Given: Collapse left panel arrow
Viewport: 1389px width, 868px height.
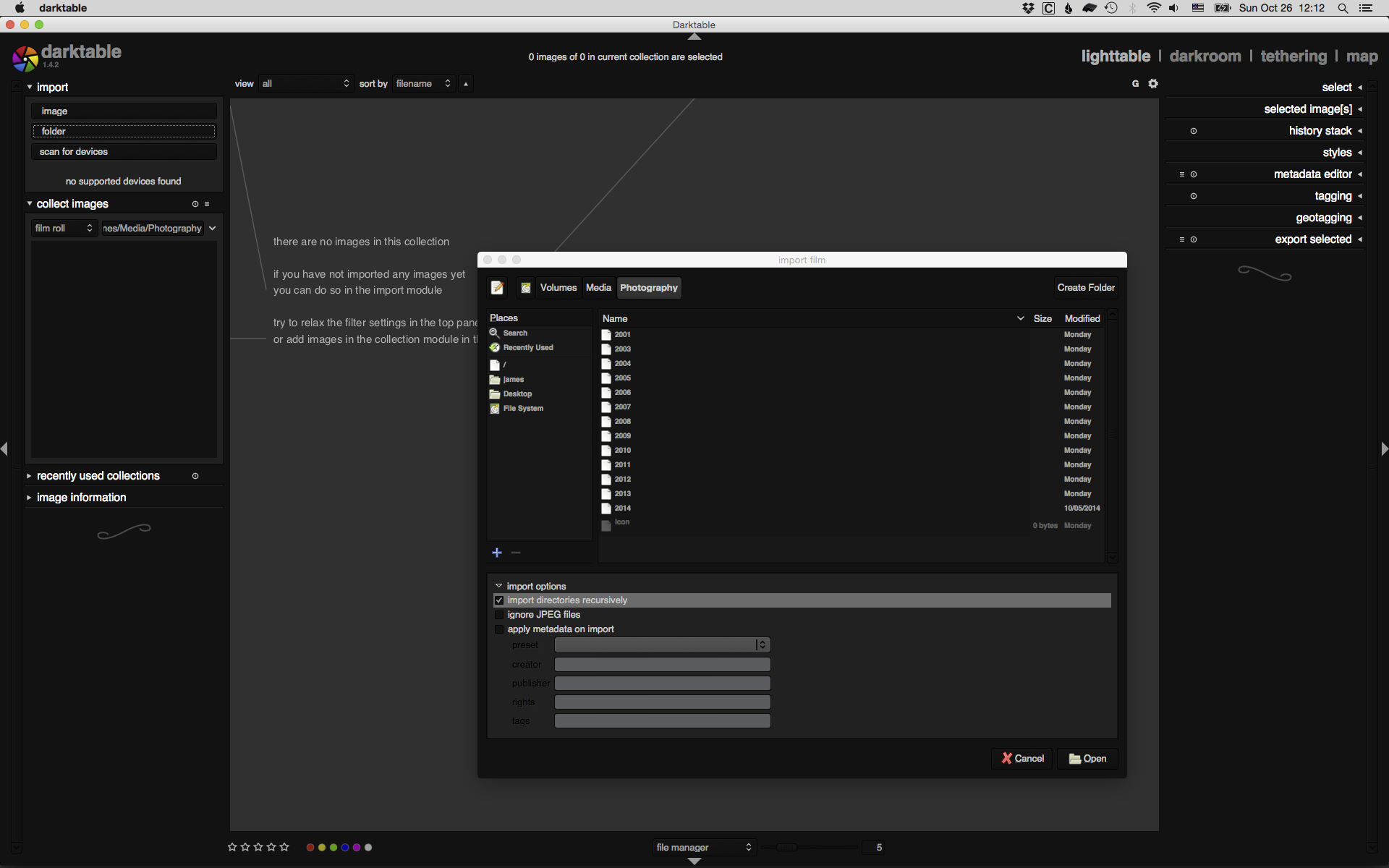Looking at the screenshot, I should pyautogui.click(x=4, y=448).
